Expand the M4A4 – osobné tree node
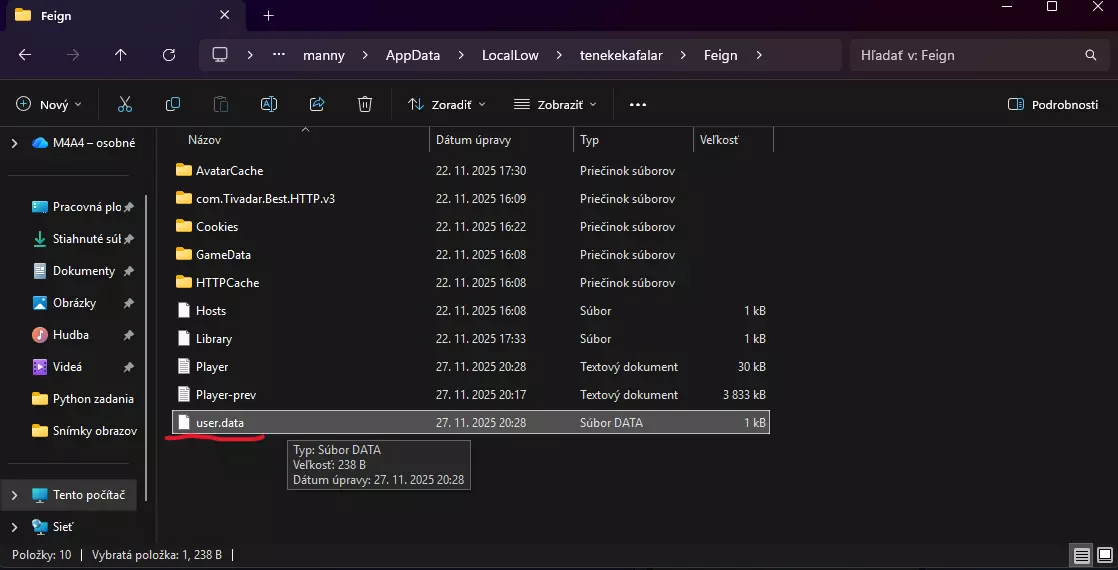Screen dimensions: 1118x570 tap(15, 143)
